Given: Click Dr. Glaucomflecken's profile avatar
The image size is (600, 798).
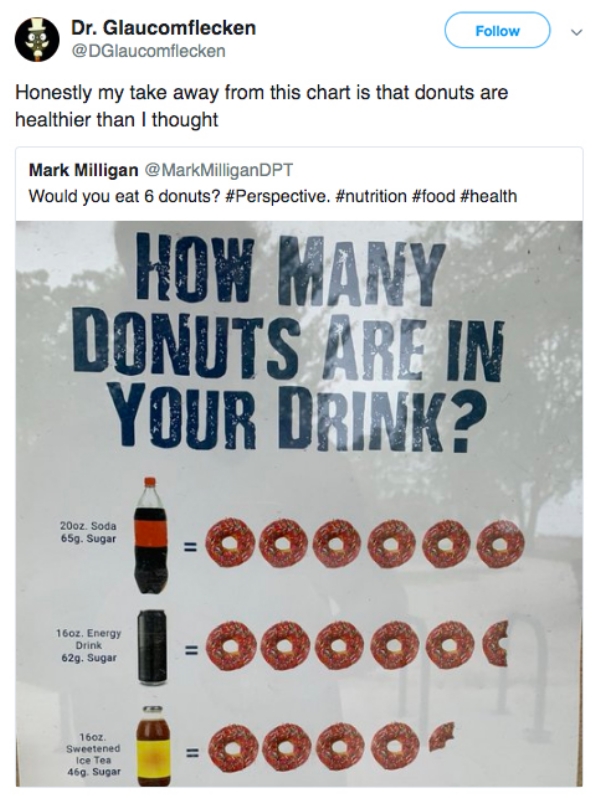Looking at the screenshot, I should point(37,38).
